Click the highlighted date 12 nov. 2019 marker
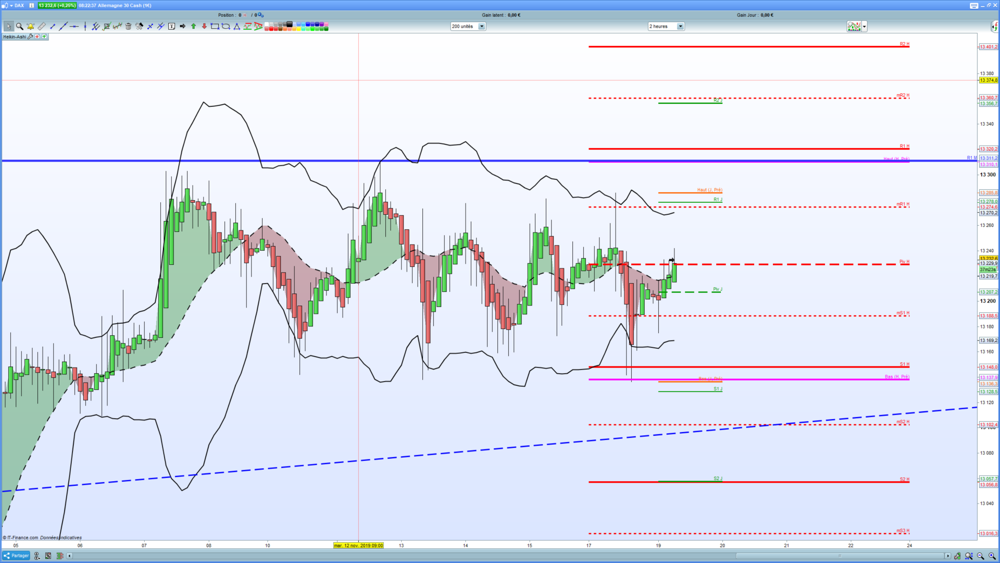 pyautogui.click(x=358, y=545)
